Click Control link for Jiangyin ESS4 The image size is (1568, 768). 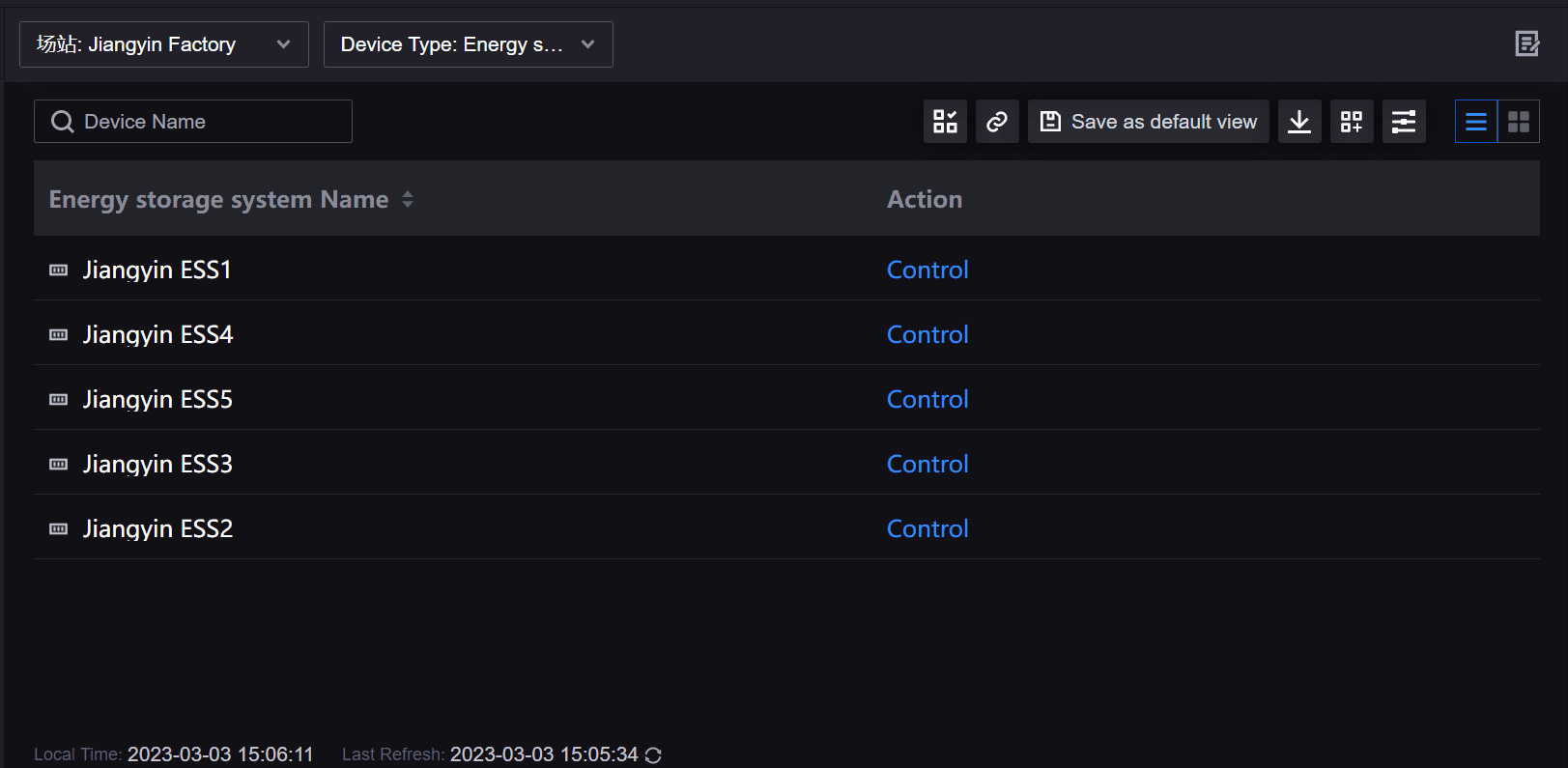click(927, 334)
